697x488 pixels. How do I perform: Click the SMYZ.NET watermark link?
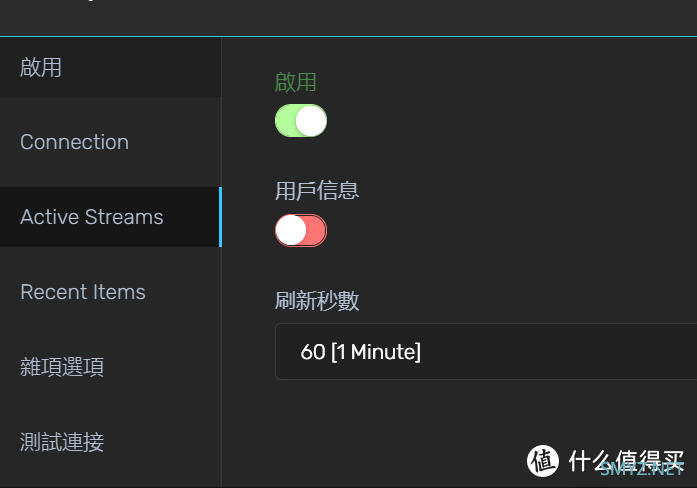[x=642, y=468]
